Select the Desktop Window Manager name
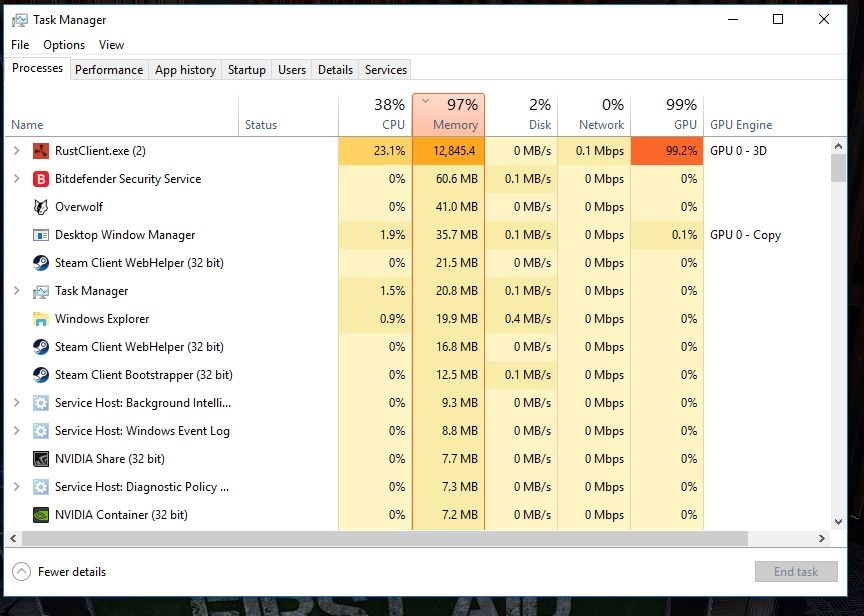 125,235
